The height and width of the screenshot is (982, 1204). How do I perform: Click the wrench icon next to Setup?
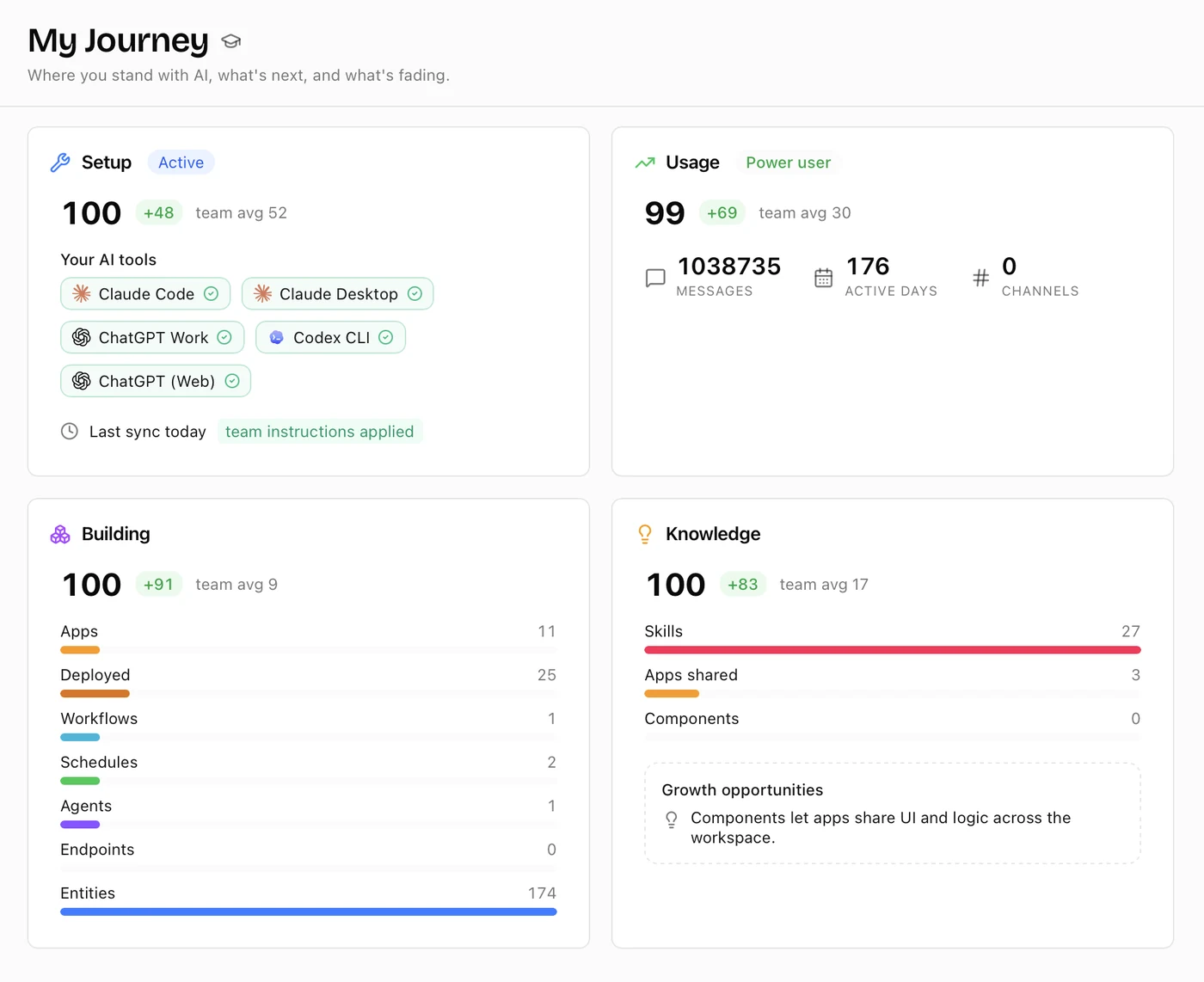(x=60, y=163)
